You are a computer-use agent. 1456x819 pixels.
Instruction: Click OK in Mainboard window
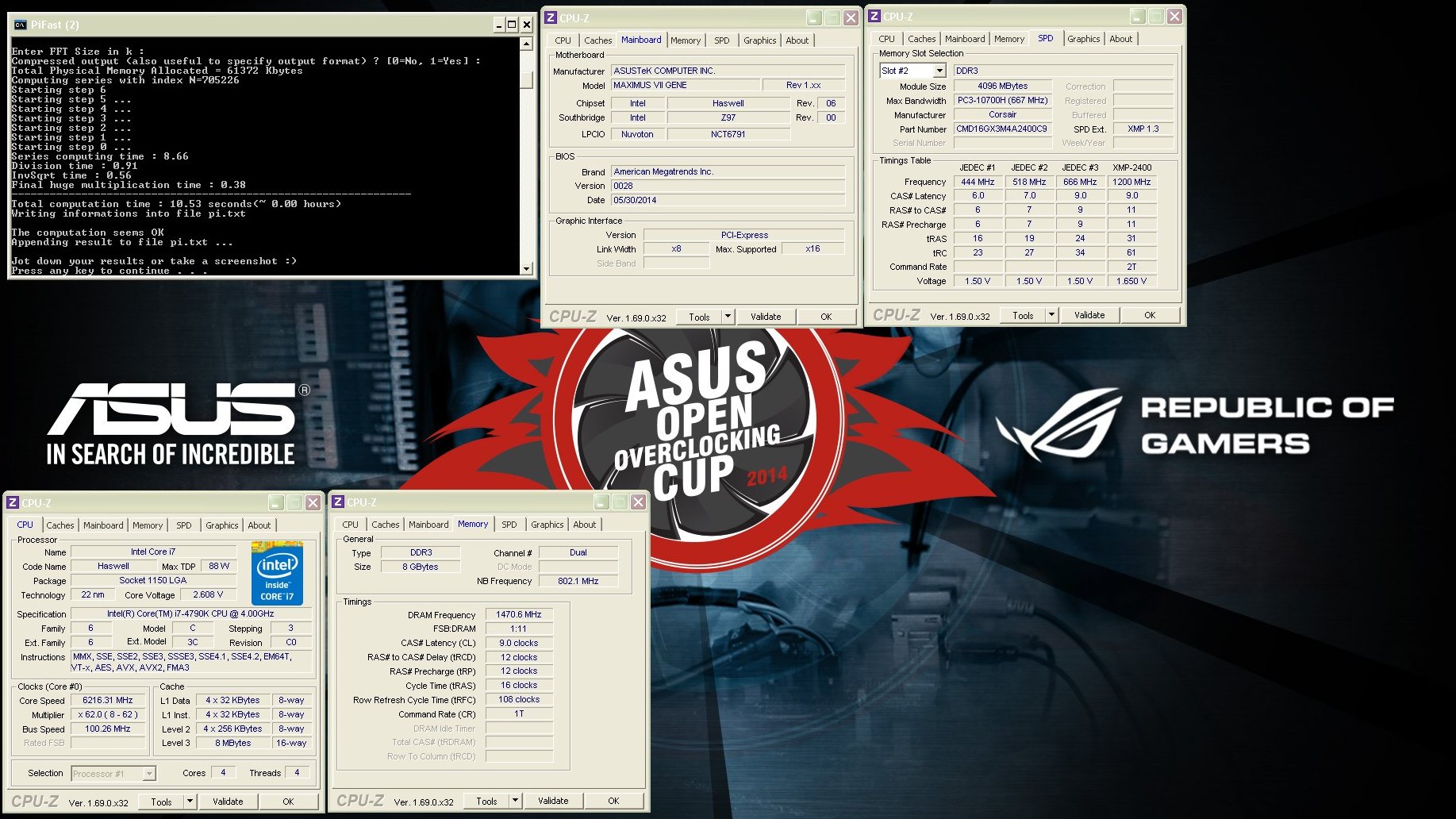pos(826,317)
